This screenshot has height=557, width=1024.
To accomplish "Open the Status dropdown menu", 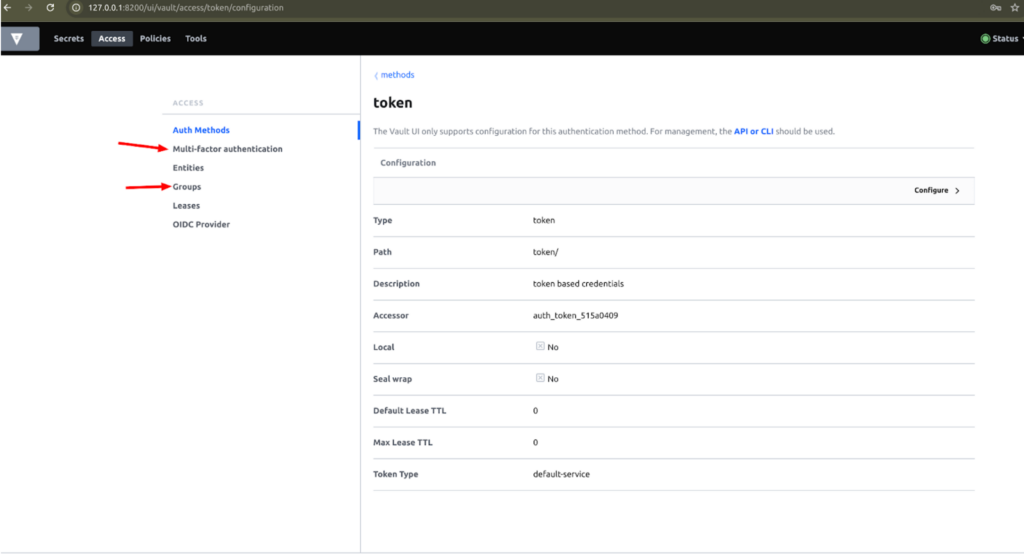I will point(1003,39).
